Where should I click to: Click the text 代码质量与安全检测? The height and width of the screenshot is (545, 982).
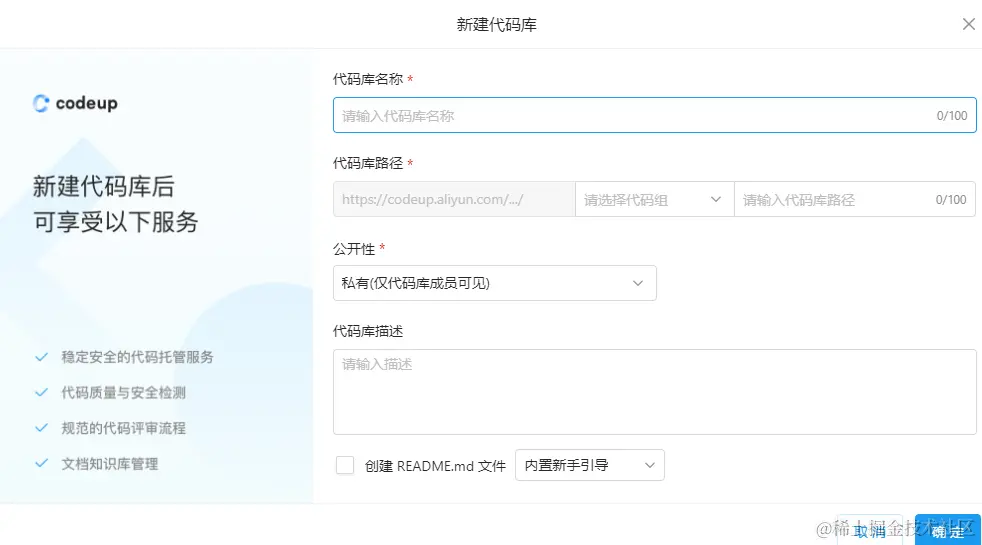tap(123, 393)
